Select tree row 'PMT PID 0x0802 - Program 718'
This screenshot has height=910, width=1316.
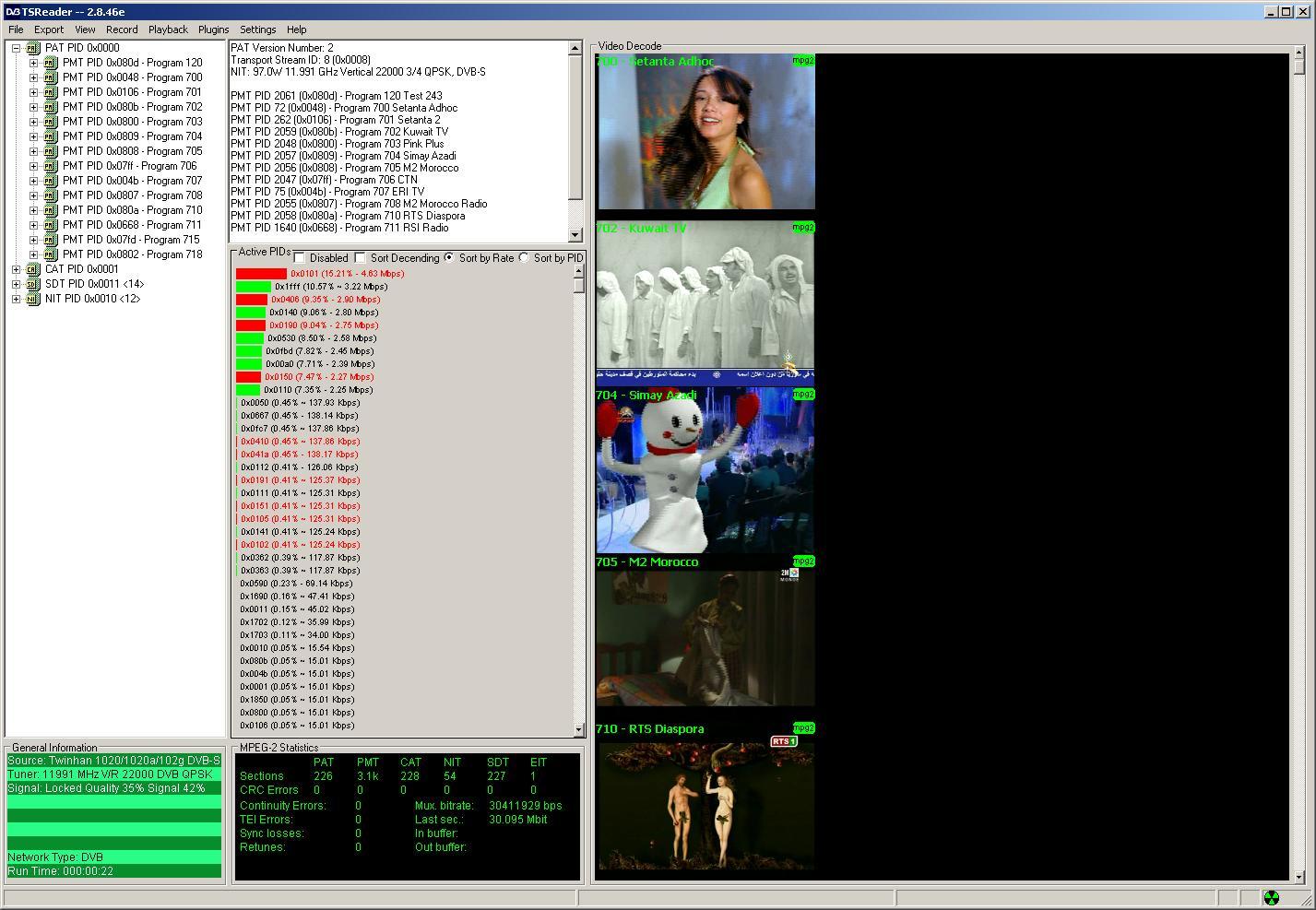pos(133,254)
